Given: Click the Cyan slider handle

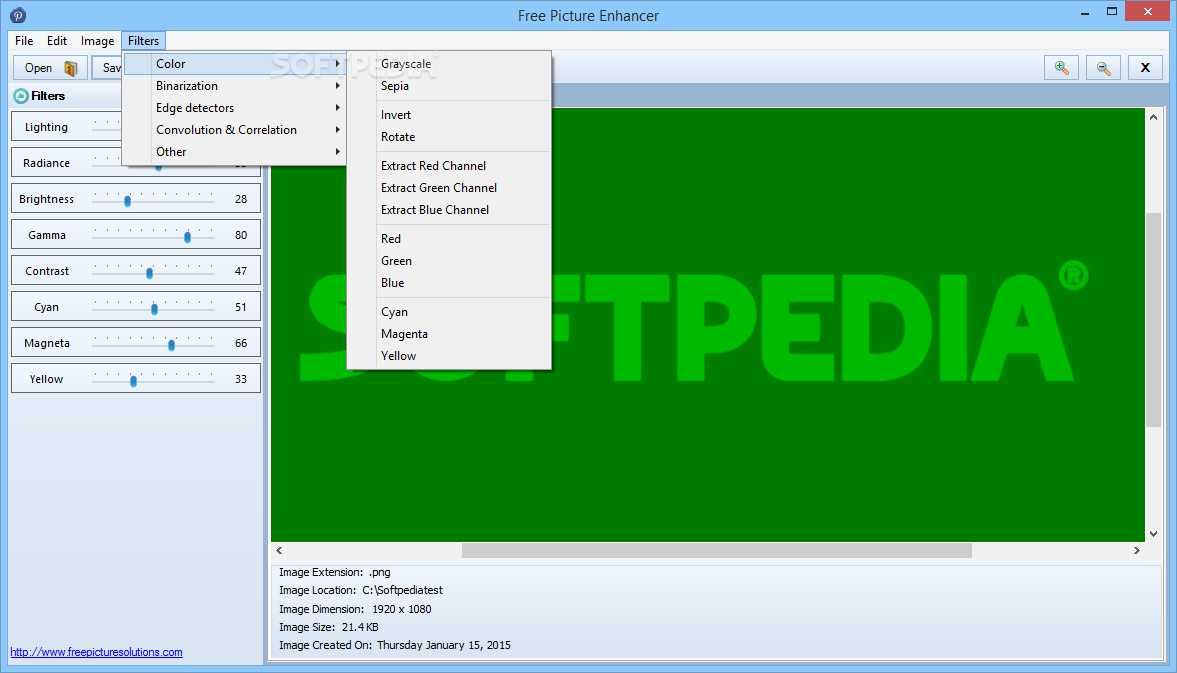Looking at the screenshot, I should point(155,309).
